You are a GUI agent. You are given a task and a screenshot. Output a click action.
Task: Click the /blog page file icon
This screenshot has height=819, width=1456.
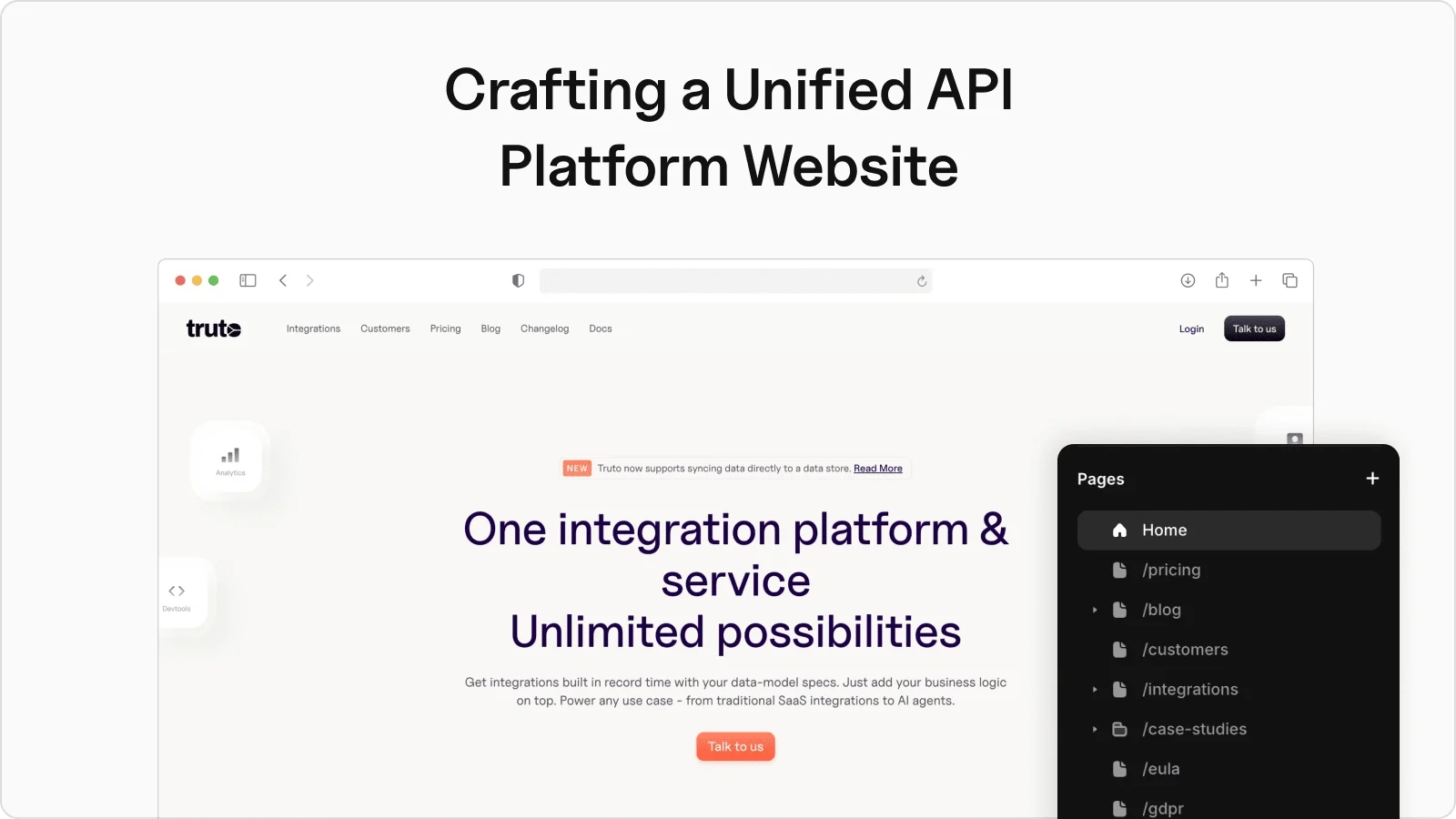1120,610
